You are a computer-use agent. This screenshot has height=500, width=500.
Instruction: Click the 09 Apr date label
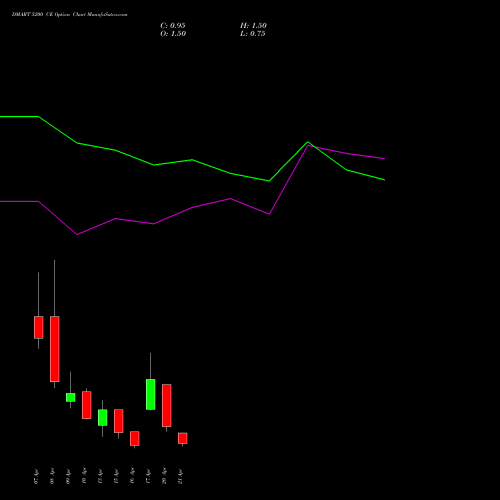pos(68,476)
